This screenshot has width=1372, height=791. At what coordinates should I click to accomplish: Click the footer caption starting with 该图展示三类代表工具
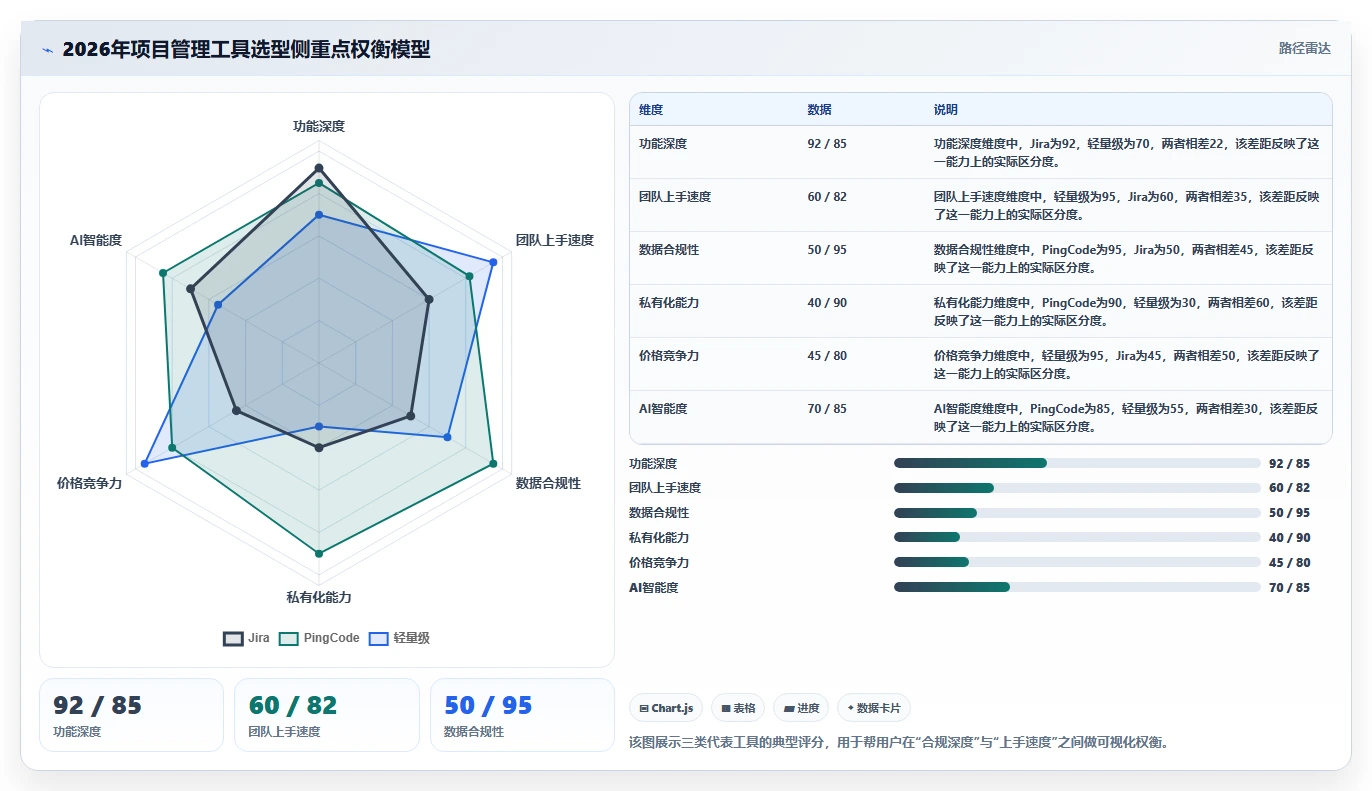coord(899,742)
